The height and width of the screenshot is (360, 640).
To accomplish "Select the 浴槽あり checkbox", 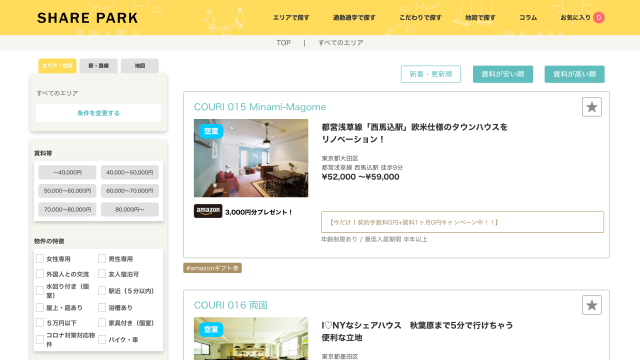I will coord(102,307).
